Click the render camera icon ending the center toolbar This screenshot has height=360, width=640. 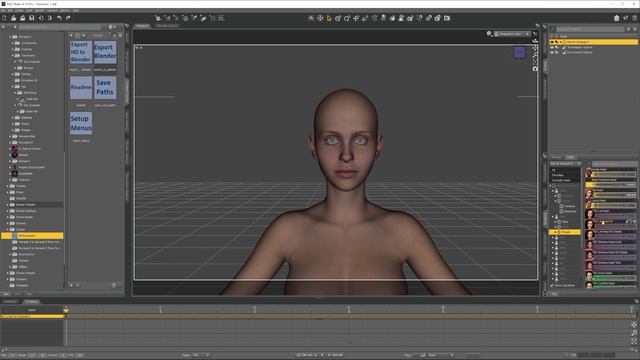tap(447, 18)
